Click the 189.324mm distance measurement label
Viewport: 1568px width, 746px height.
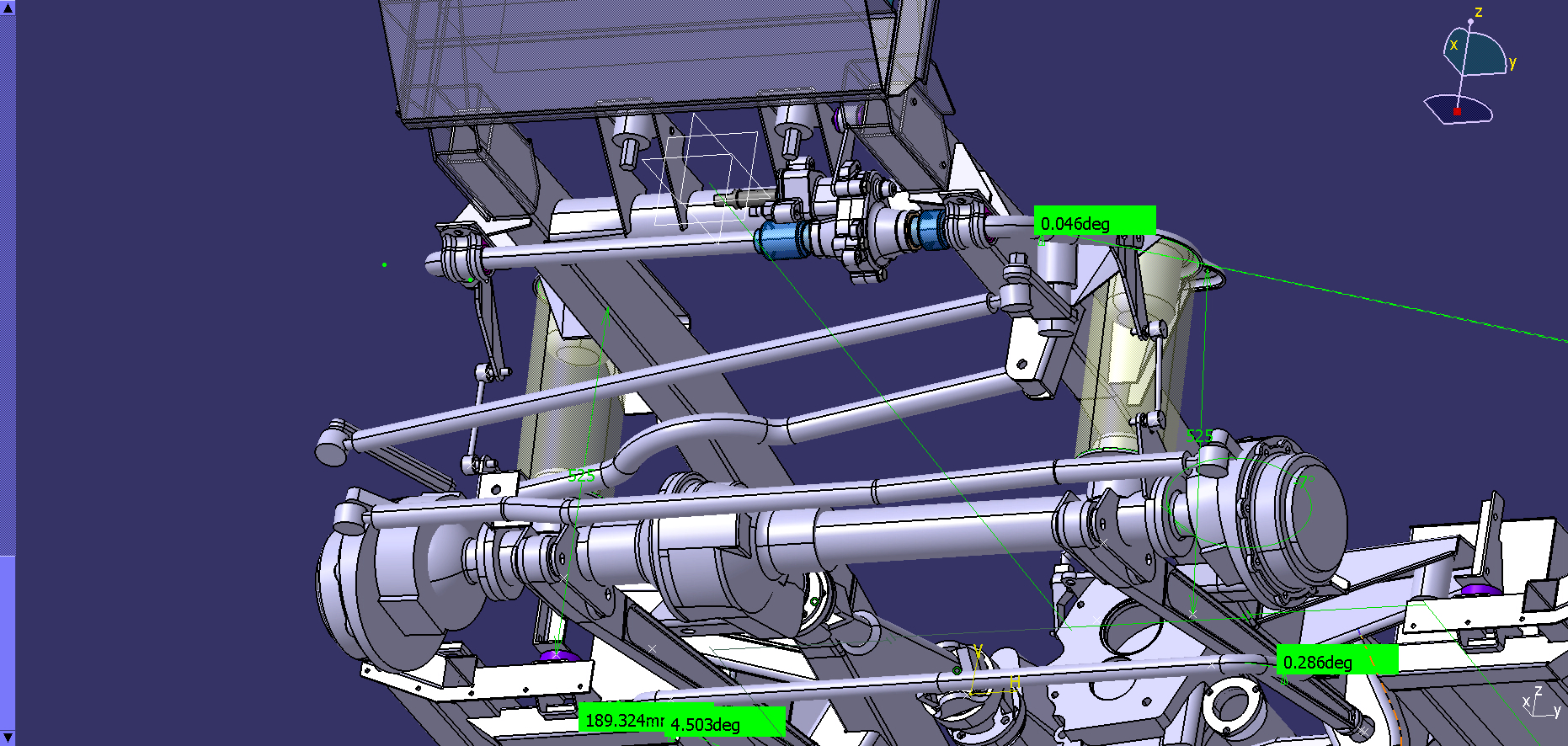(623, 721)
